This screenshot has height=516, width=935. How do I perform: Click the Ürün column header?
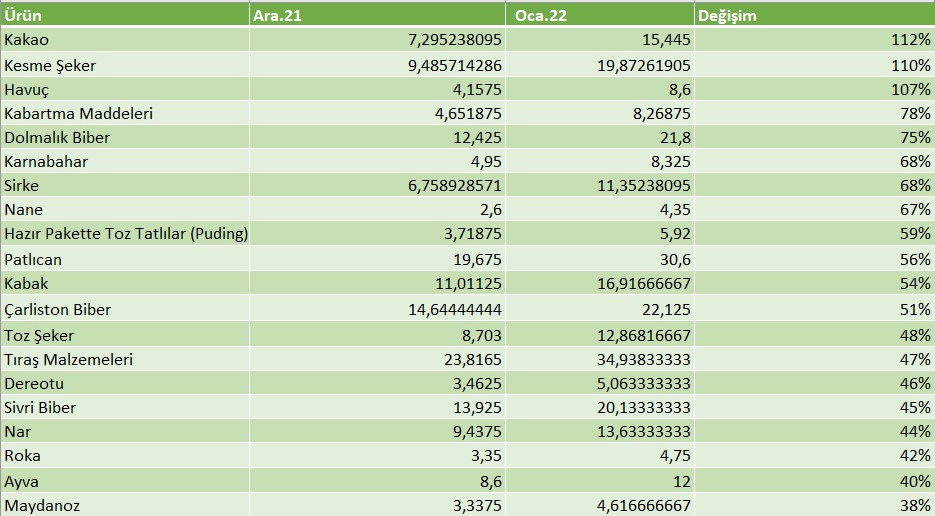click(x=124, y=15)
